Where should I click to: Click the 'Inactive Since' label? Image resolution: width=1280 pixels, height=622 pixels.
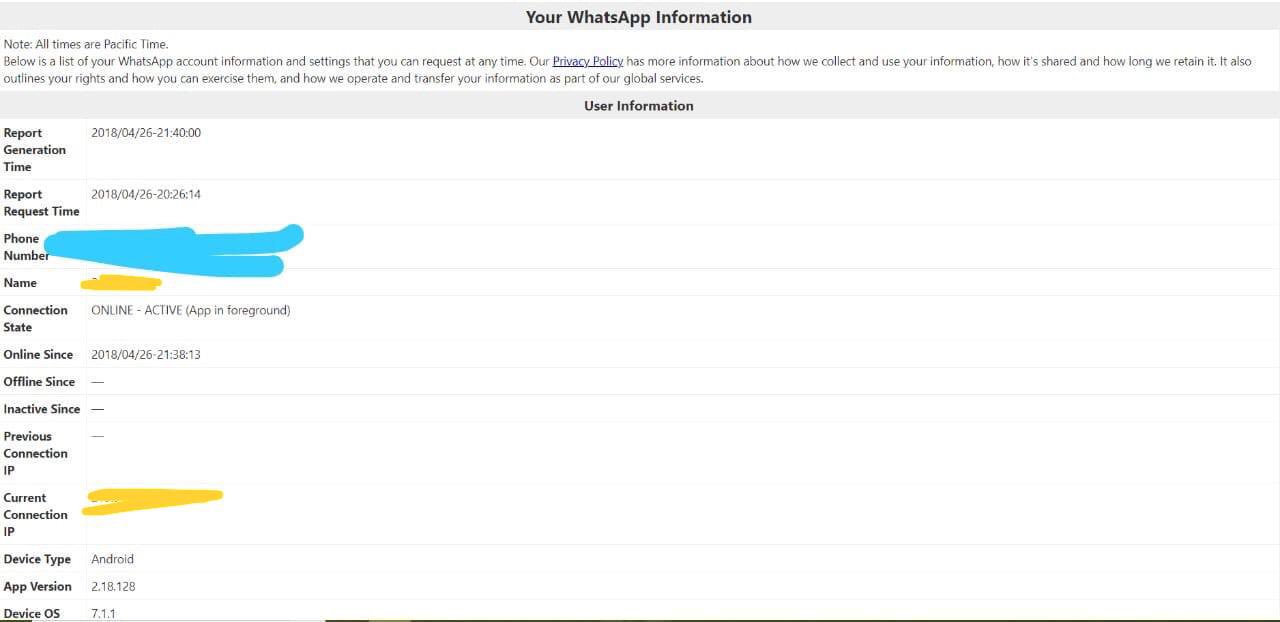pyautogui.click(x=42, y=409)
